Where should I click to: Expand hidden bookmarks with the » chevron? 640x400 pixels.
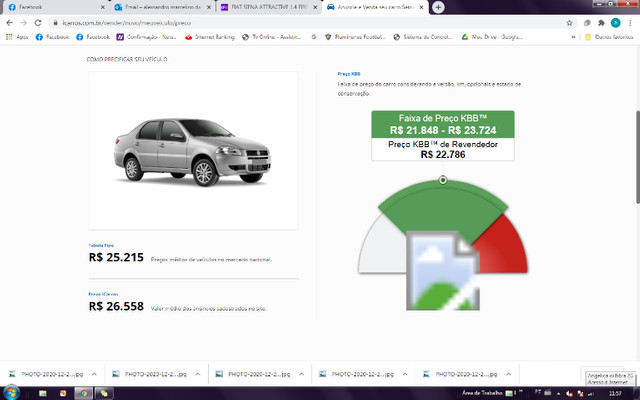pyautogui.click(x=573, y=37)
